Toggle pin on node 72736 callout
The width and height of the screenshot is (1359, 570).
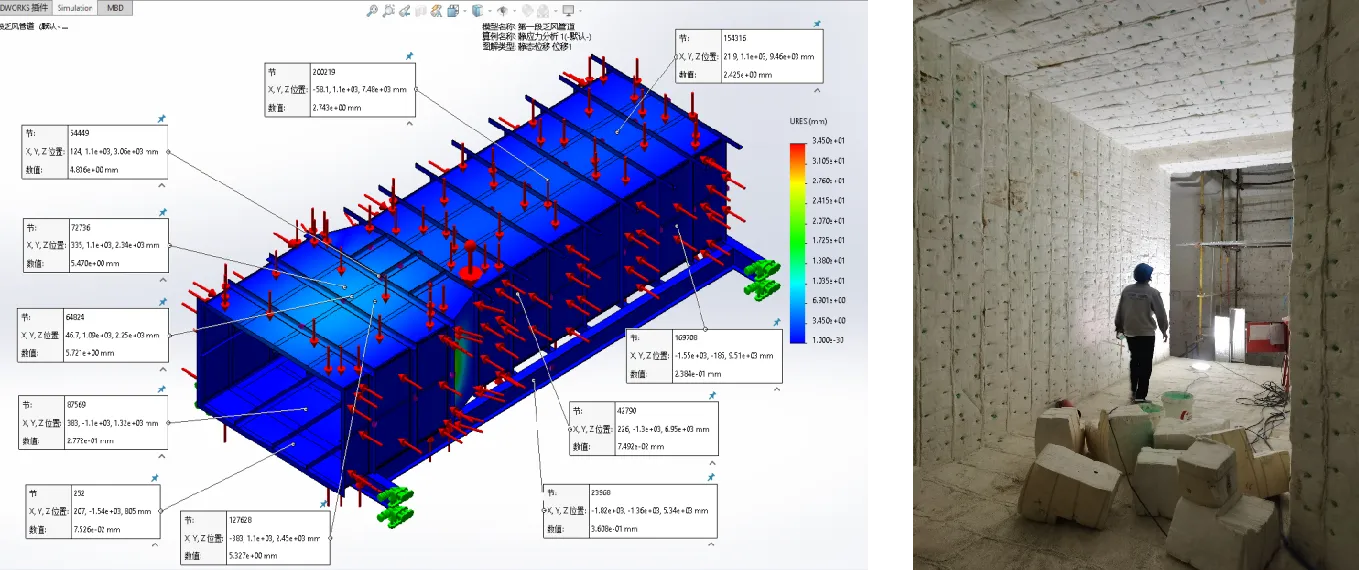pos(162,212)
